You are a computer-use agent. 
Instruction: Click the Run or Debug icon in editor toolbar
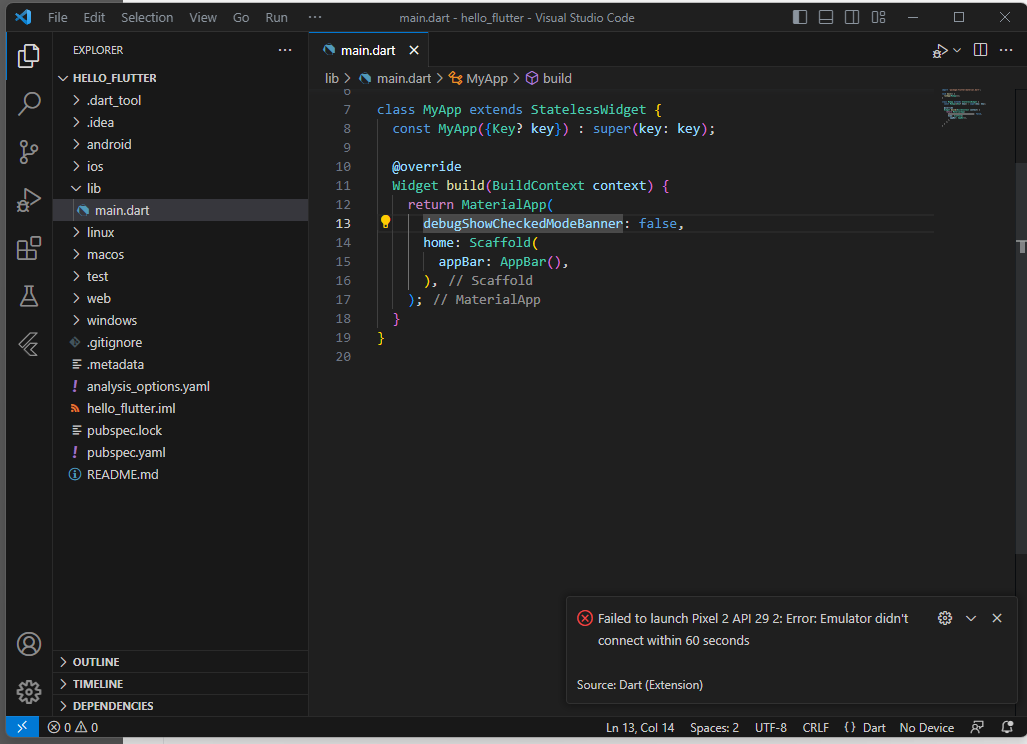pyautogui.click(x=940, y=50)
